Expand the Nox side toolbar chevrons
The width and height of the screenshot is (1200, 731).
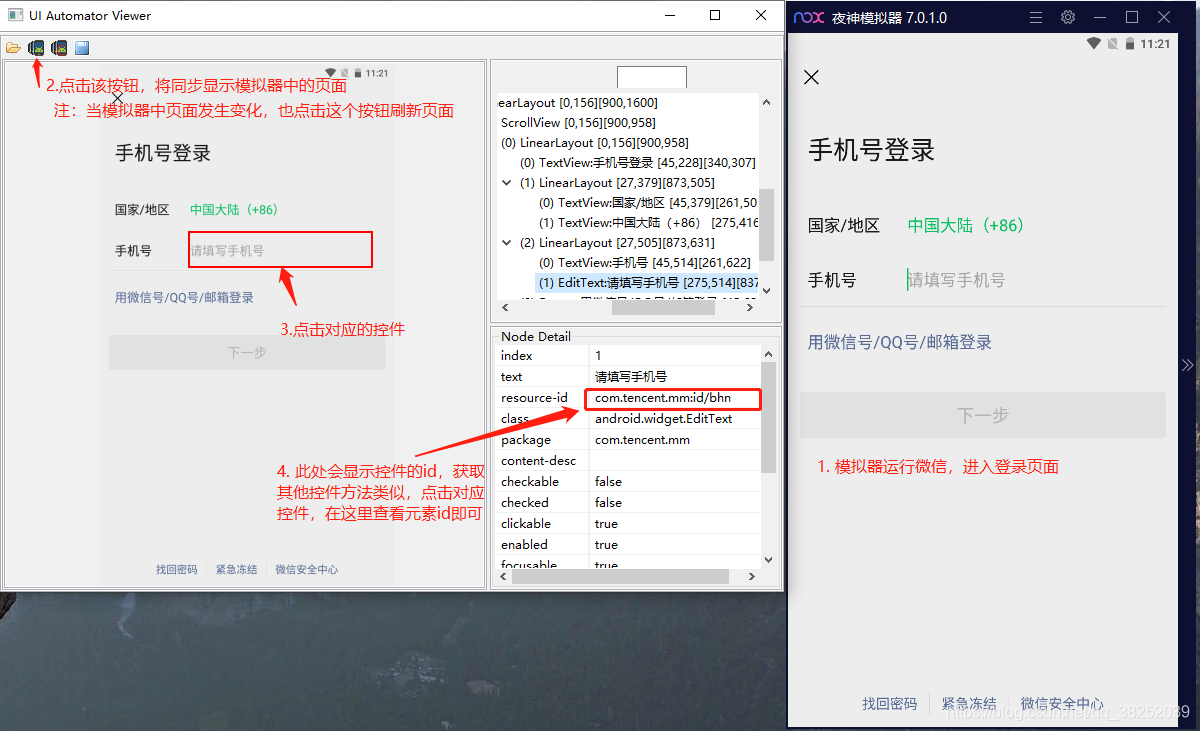1188,365
